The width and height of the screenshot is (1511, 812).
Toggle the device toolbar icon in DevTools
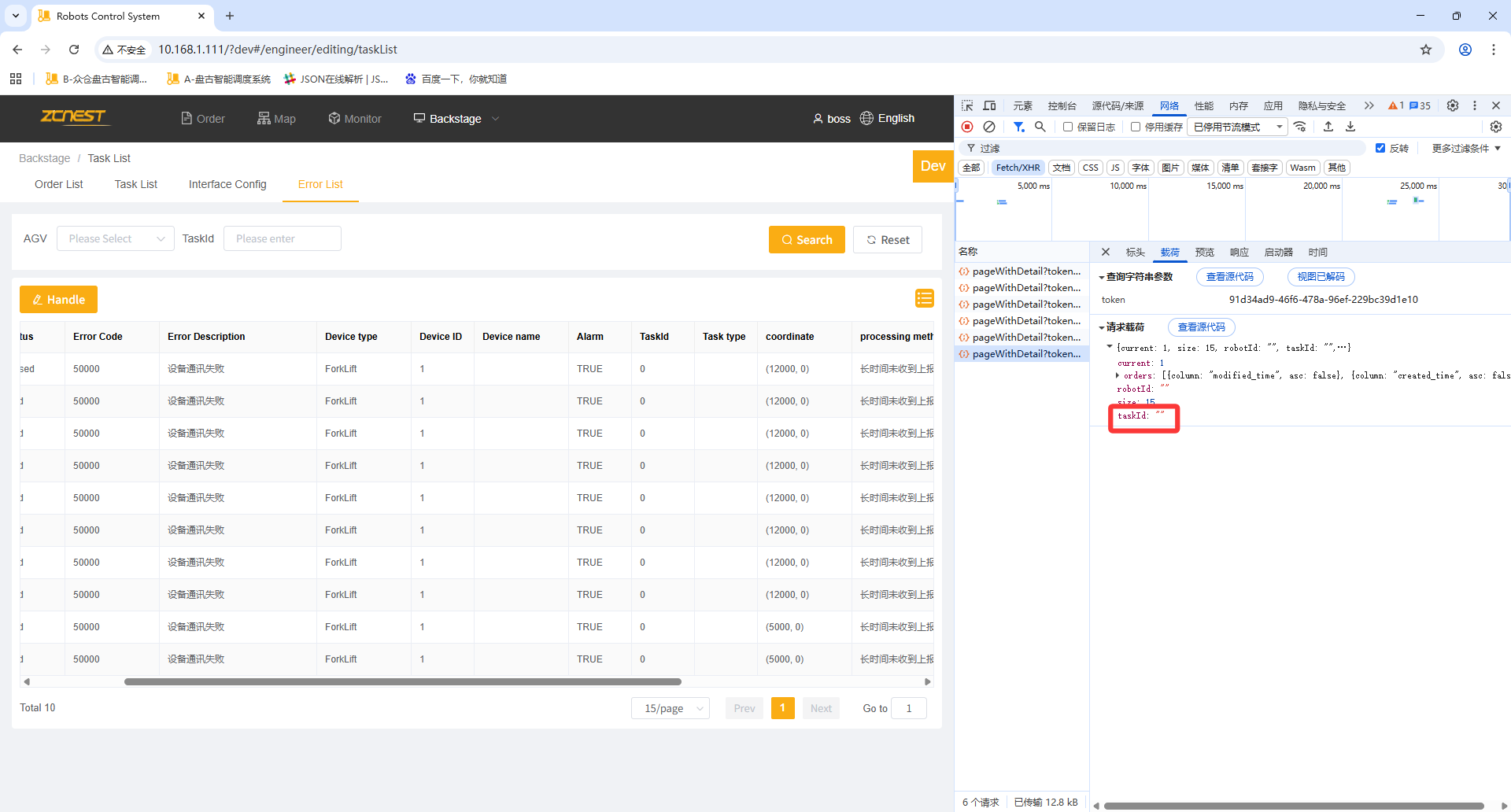989,105
